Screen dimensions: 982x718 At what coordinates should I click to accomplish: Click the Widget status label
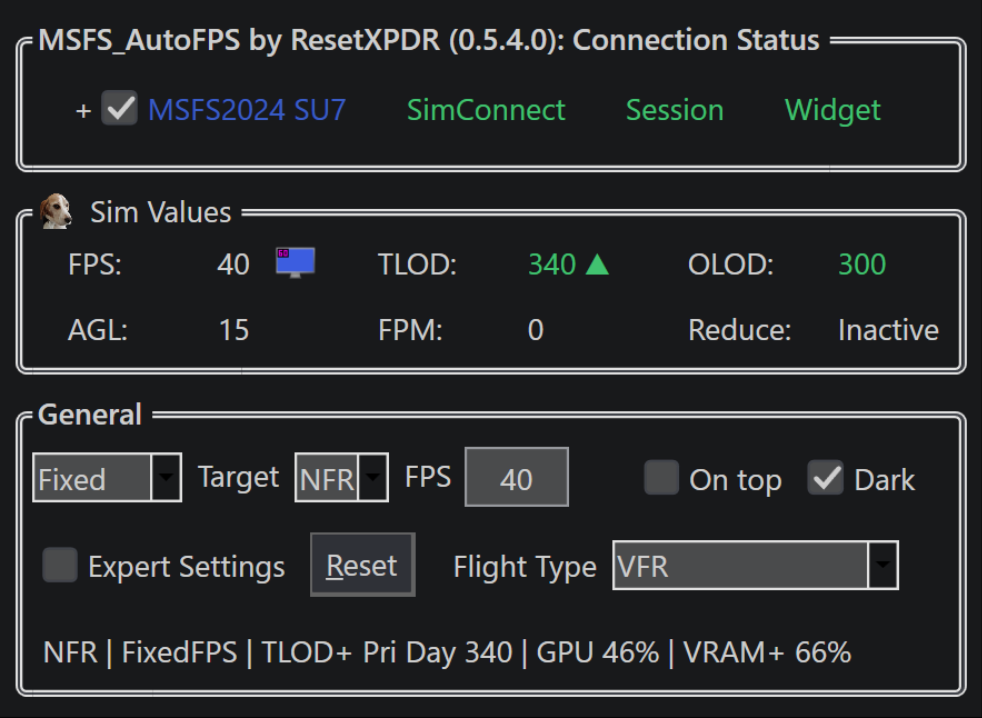[x=833, y=110]
